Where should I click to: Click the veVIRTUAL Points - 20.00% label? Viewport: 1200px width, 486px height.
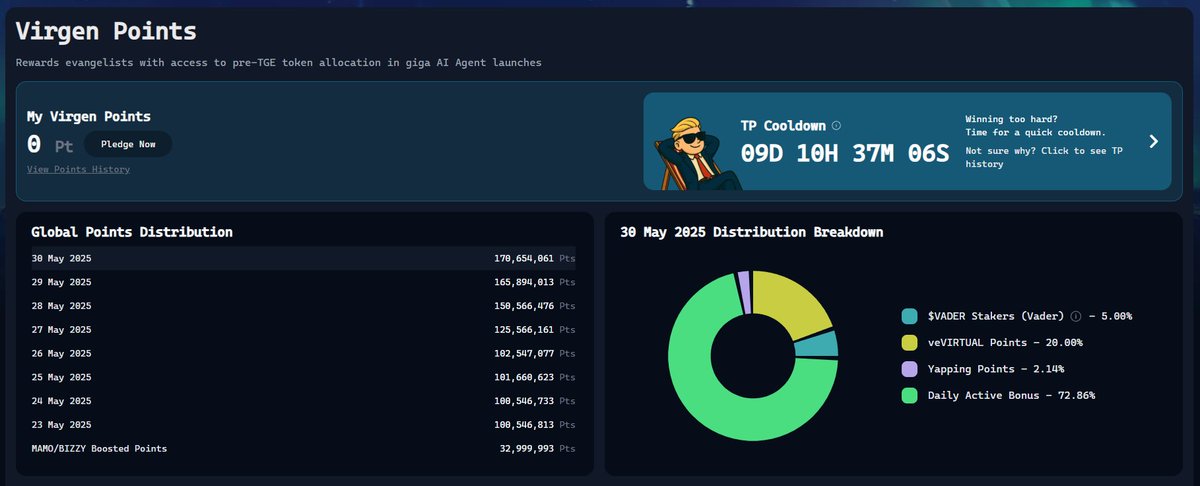point(1006,342)
